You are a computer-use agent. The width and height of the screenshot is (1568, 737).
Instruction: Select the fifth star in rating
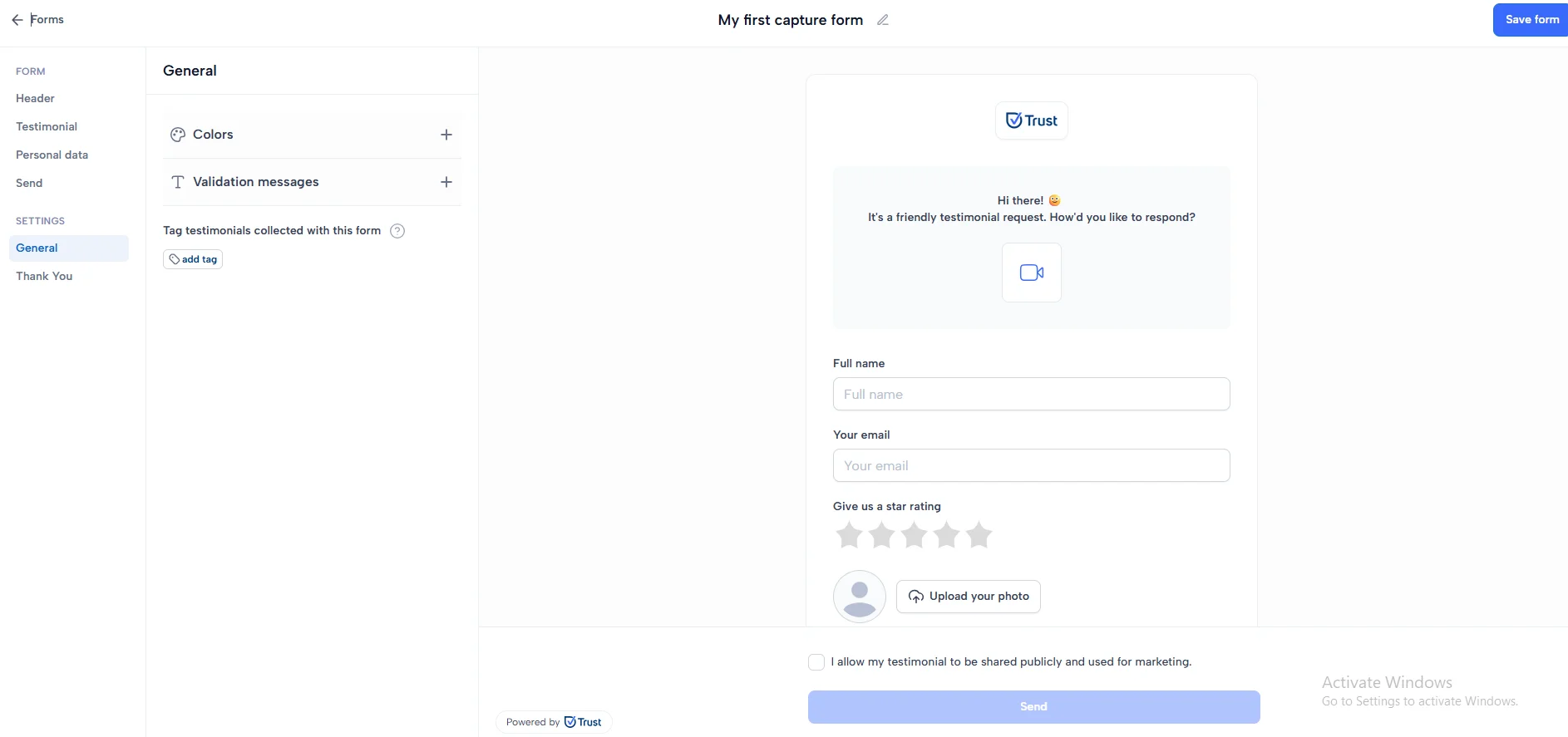pyautogui.click(x=979, y=535)
